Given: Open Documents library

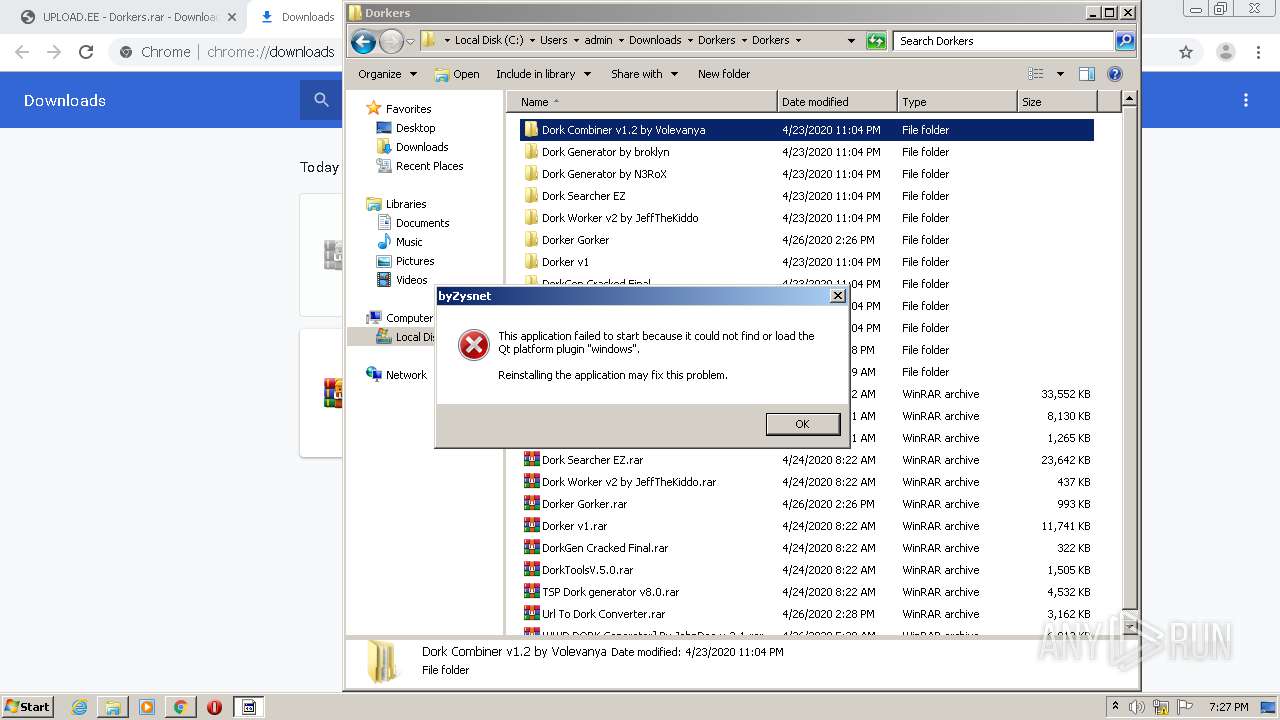Looking at the screenshot, I should coord(422,223).
